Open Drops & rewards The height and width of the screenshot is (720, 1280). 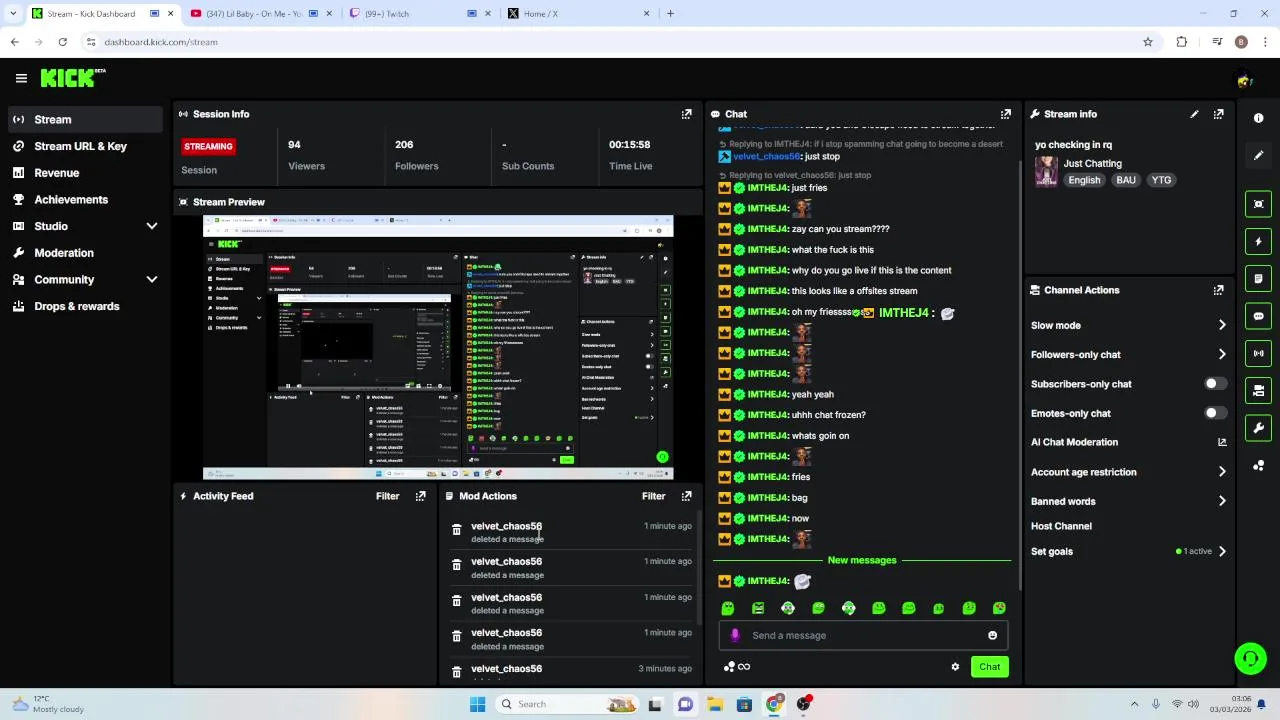[x=84, y=306]
